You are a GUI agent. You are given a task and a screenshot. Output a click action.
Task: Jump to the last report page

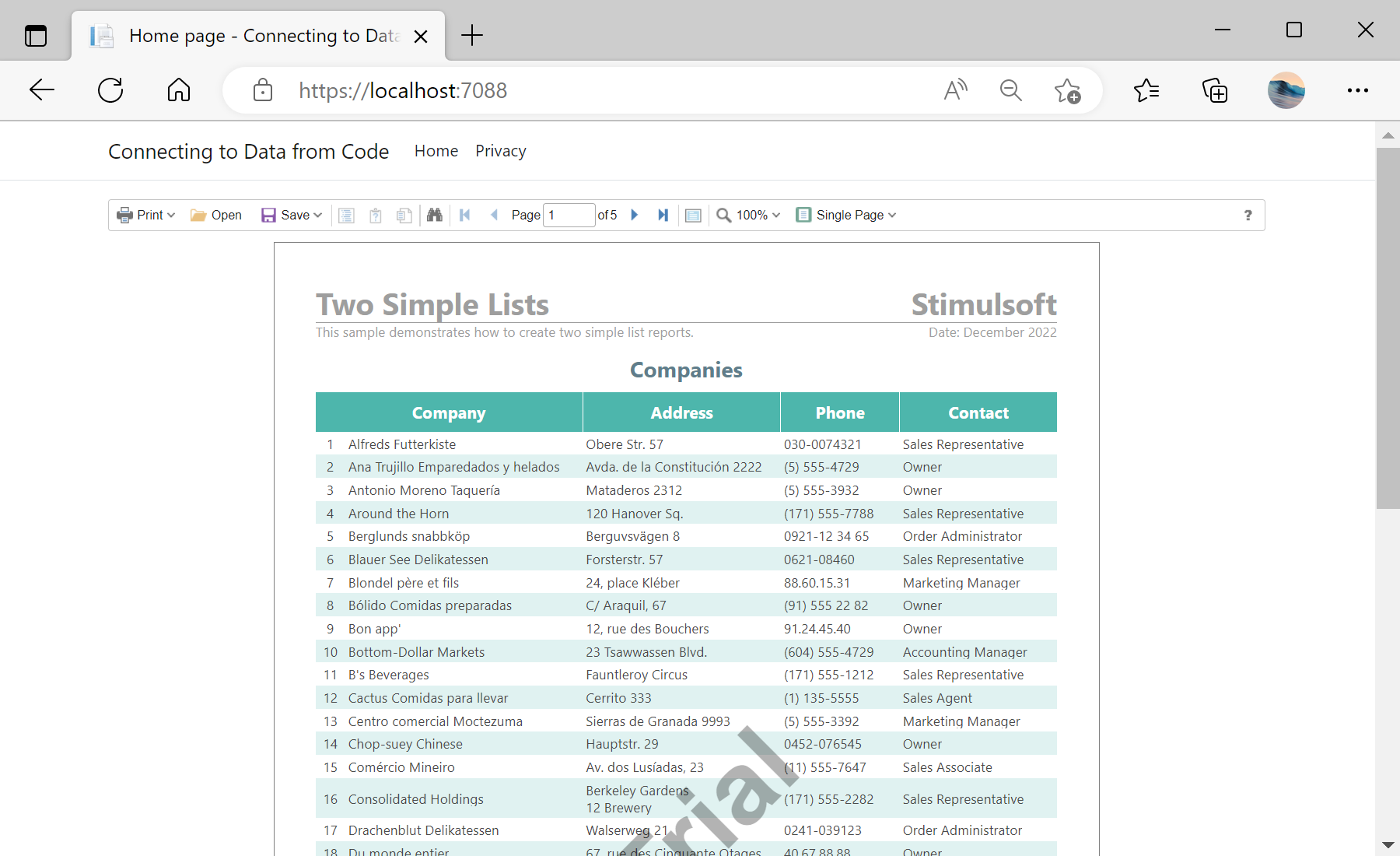663,215
